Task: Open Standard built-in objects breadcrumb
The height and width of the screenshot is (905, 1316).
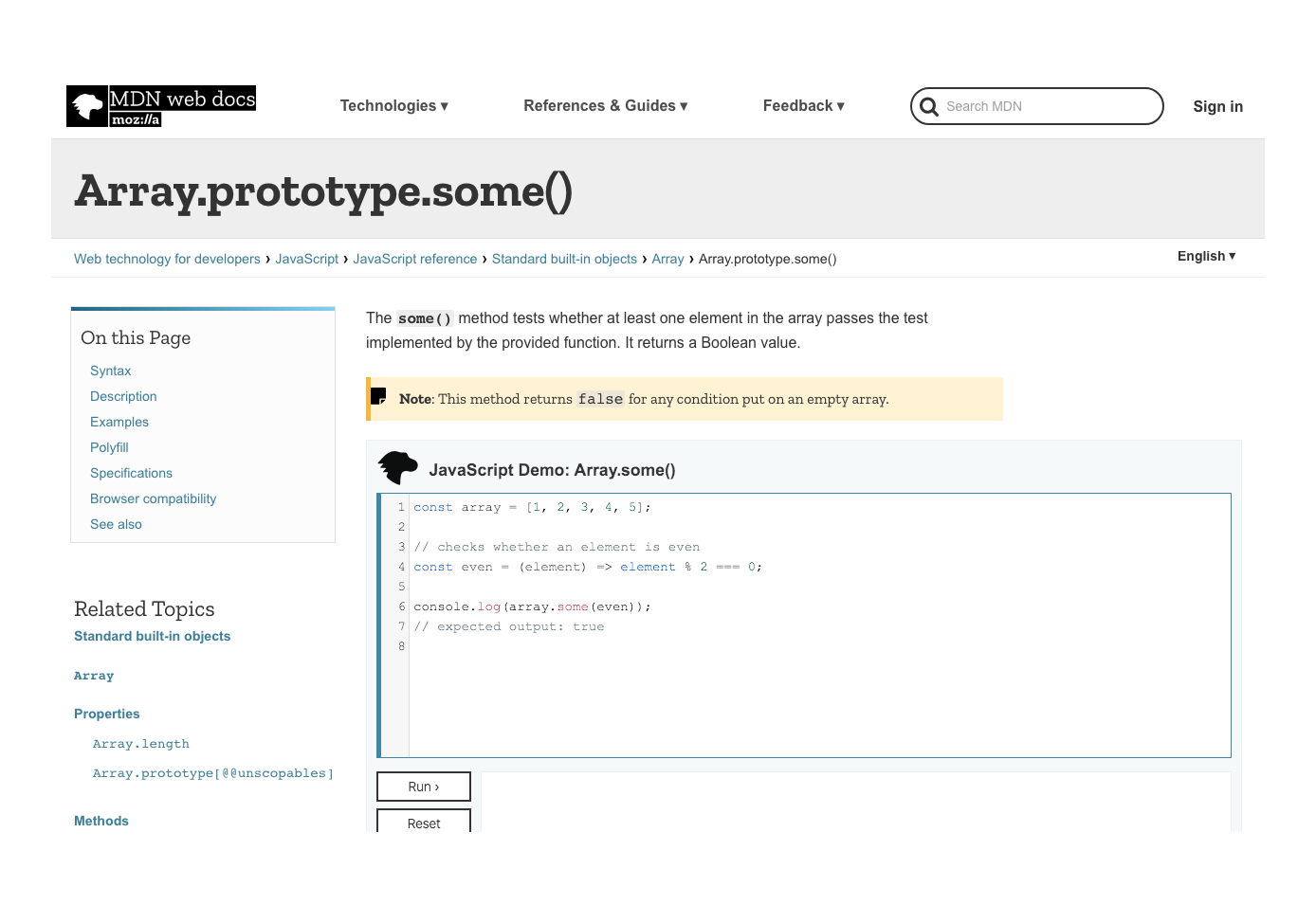Action: pyautogui.click(x=564, y=259)
